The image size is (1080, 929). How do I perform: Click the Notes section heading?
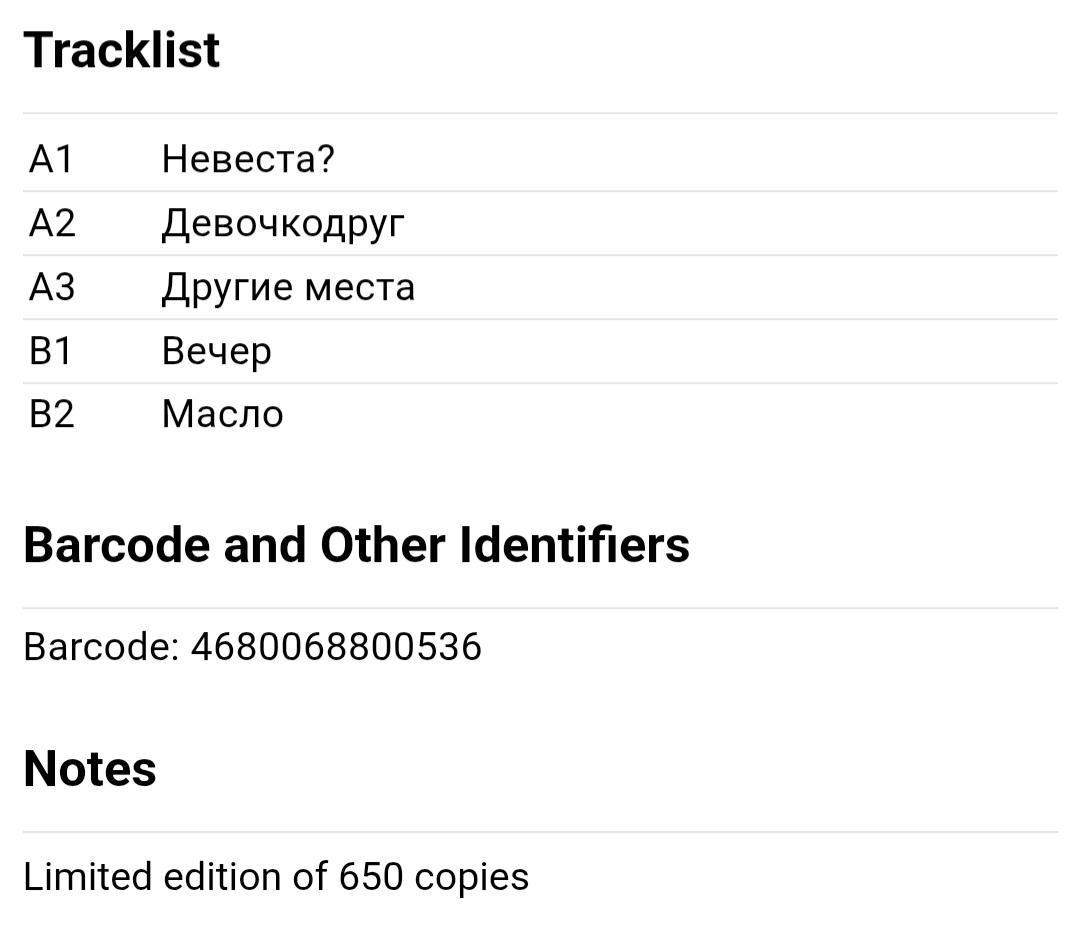[90, 769]
